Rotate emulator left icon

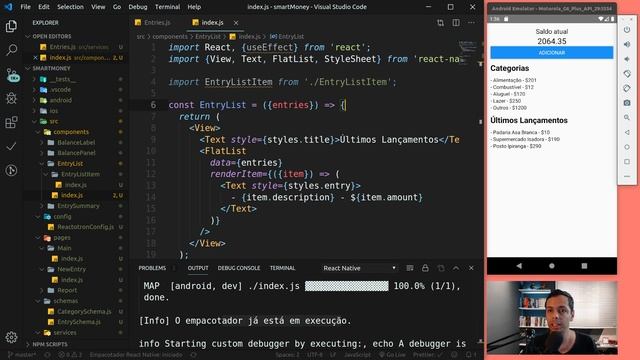tap(627, 74)
